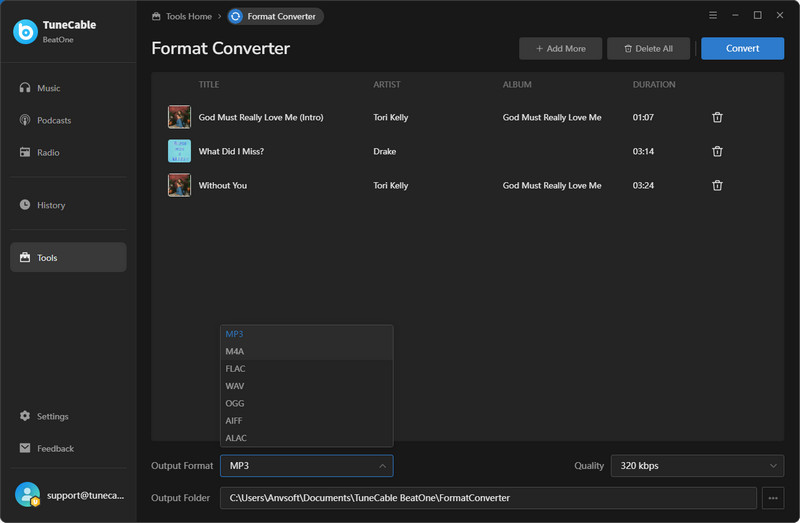Click the ALBUM column header

click(517, 85)
